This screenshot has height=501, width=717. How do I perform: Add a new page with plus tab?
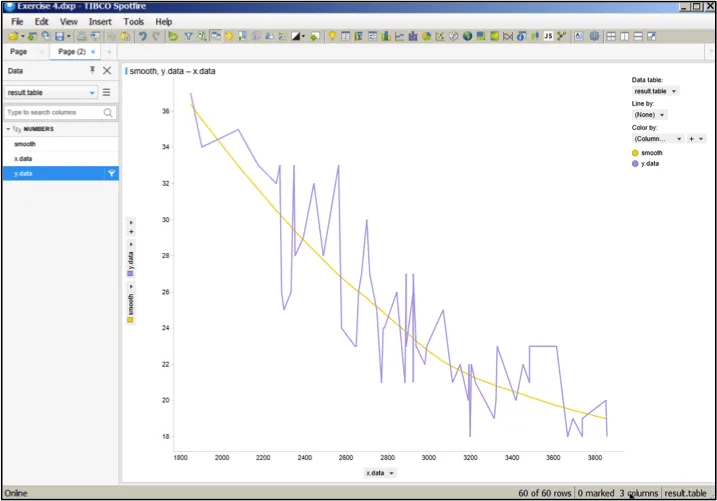pos(109,52)
